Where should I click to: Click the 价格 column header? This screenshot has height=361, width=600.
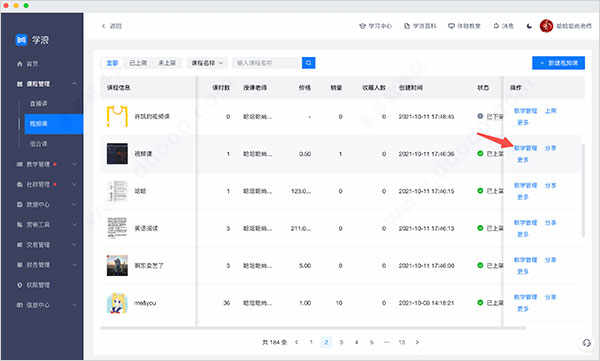(305, 88)
